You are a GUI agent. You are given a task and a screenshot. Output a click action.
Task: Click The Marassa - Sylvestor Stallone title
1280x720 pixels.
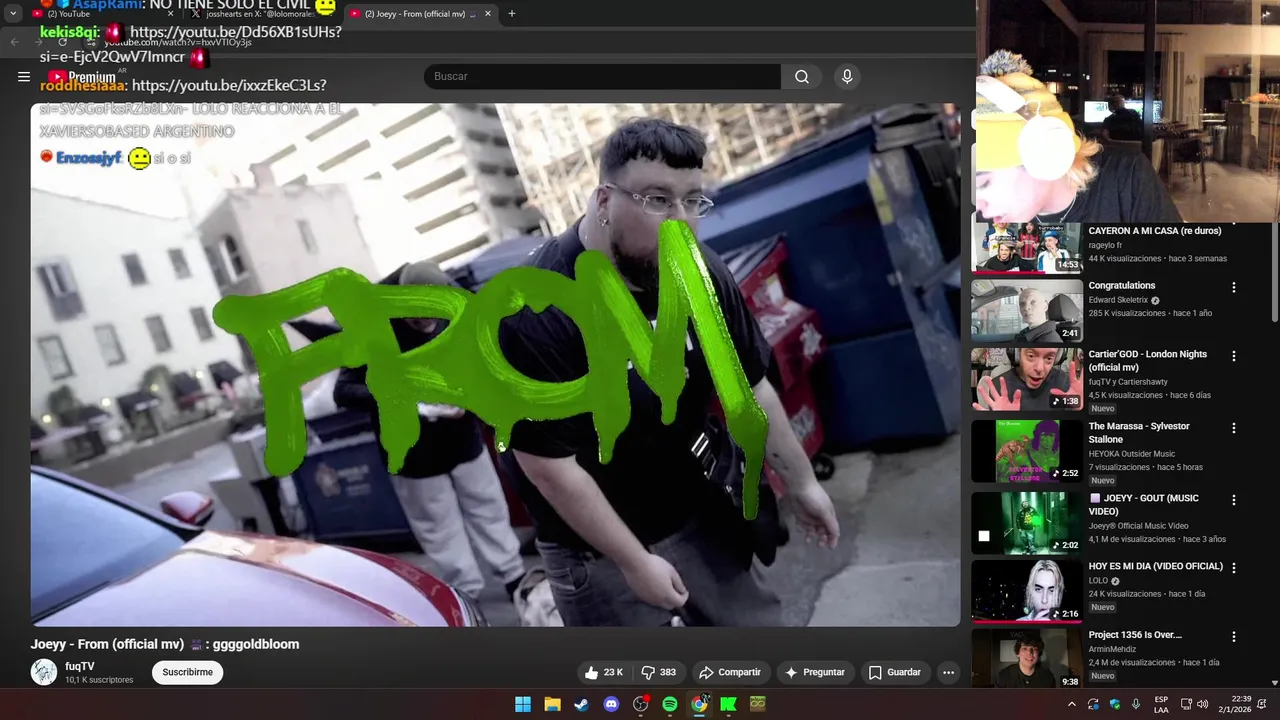coord(1139,433)
